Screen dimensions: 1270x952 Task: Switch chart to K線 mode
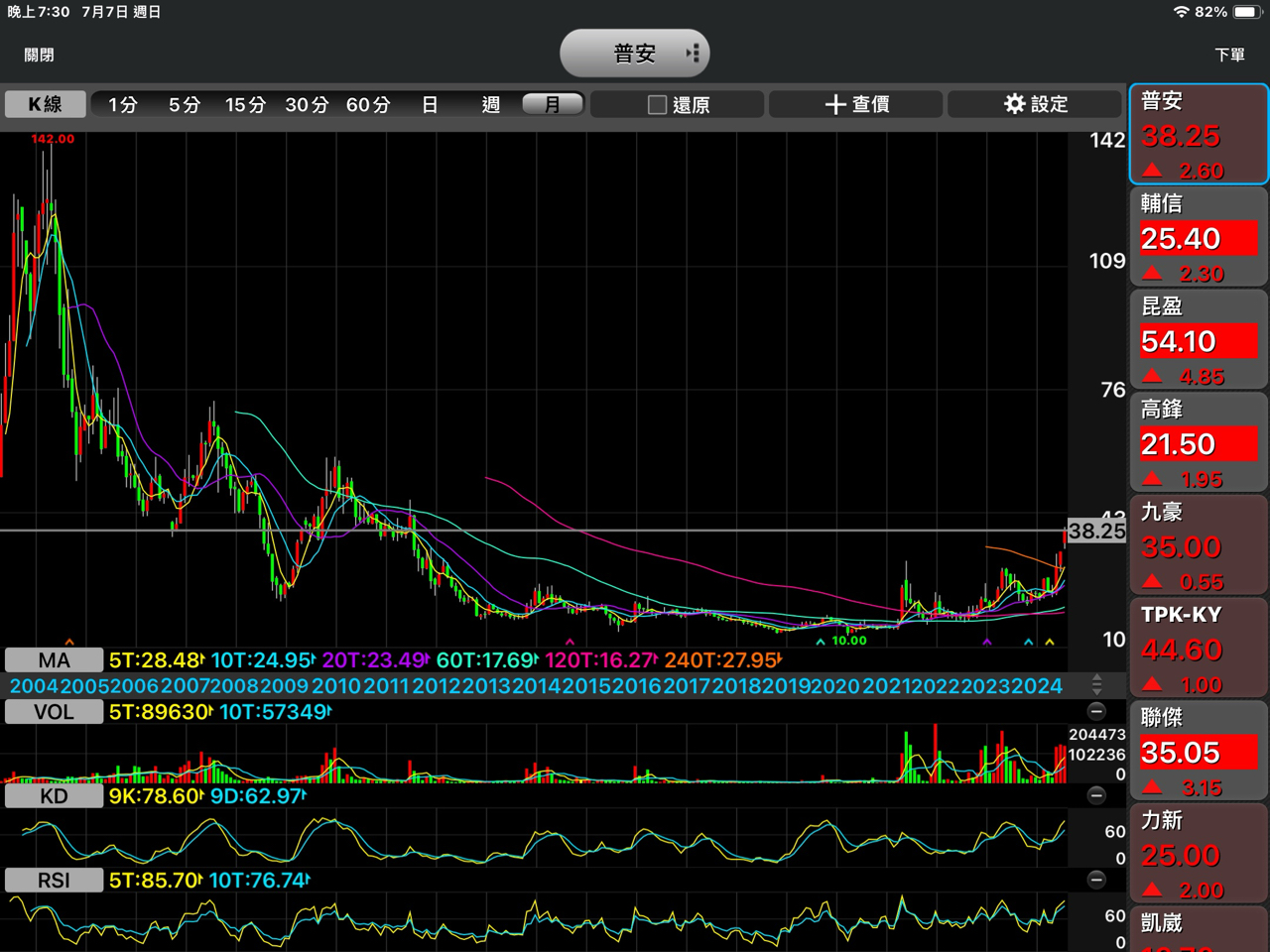tap(45, 104)
